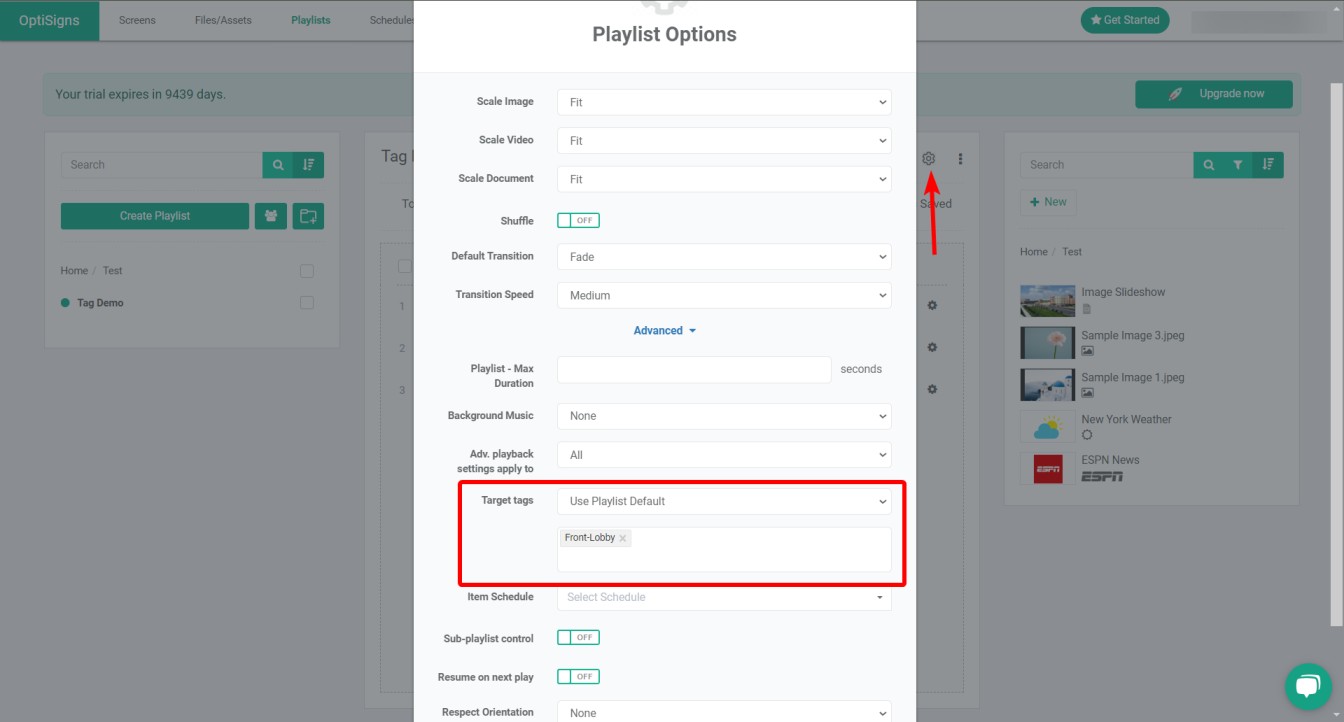
Task: Select the Image Slideshow thumbnail
Action: (x=1047, y=300)
